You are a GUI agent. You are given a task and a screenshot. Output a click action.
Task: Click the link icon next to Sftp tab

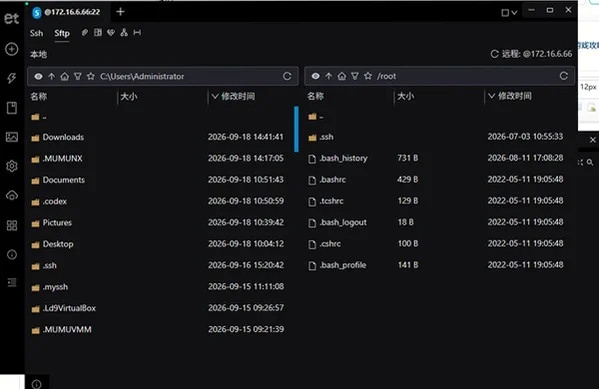[x=85, y=32]
